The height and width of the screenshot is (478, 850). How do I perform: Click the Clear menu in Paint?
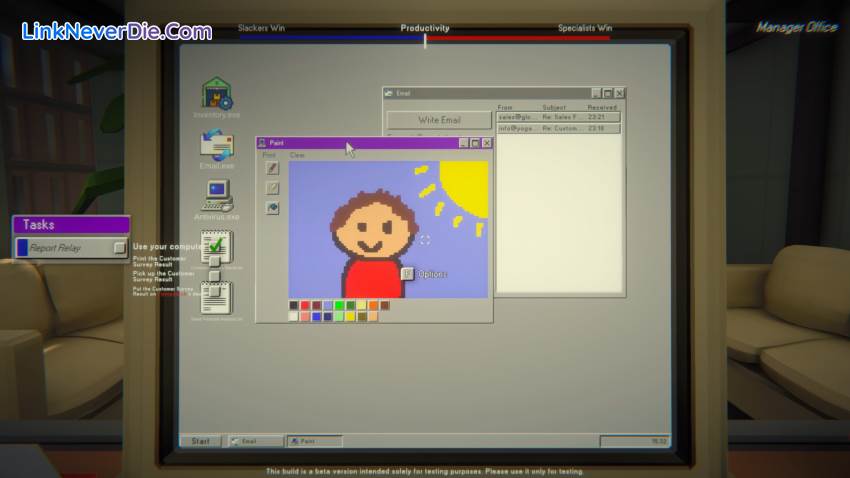(x=297, y=155)
